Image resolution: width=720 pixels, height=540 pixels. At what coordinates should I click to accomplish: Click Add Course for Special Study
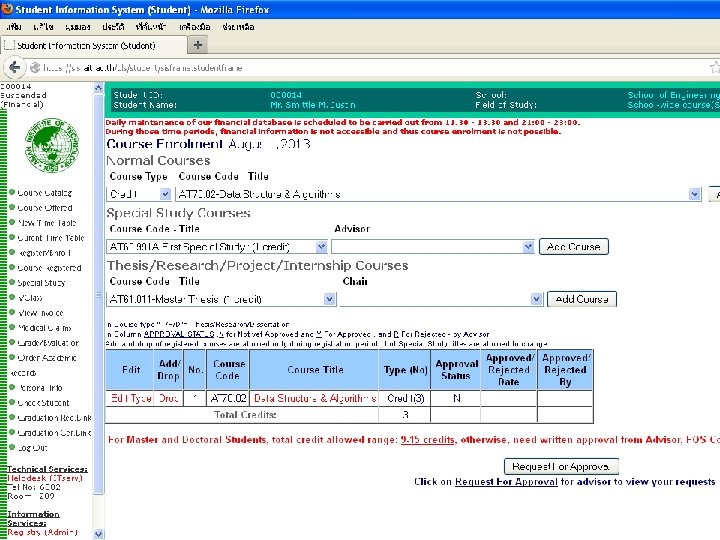[574, 247]
